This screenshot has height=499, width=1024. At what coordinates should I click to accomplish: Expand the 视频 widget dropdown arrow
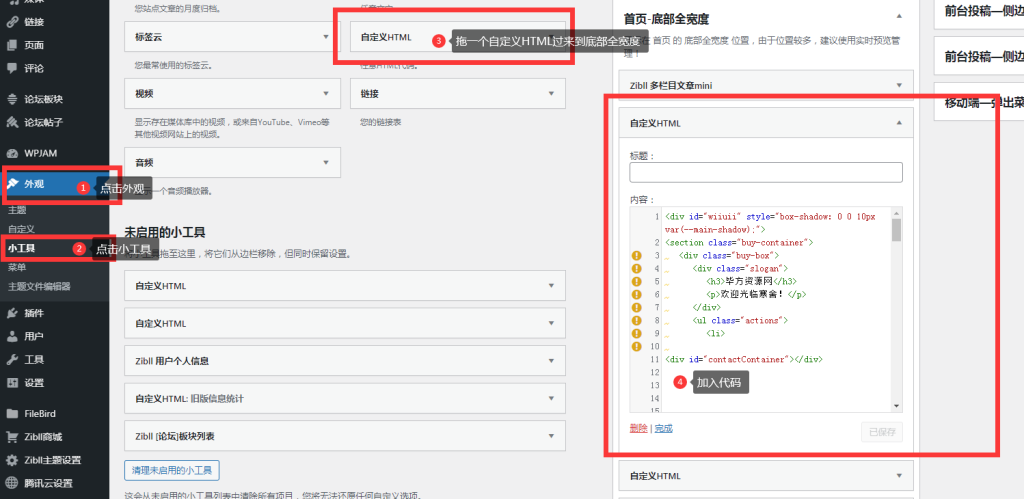click(x=326, y=94)
